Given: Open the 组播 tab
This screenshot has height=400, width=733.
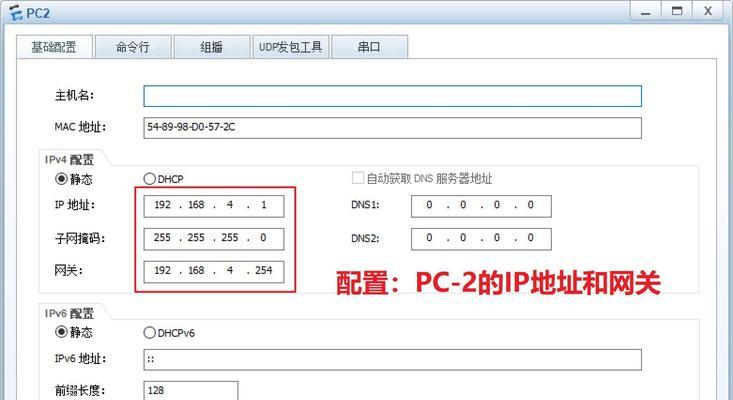Looking at the screenshot, I should 212,47.
